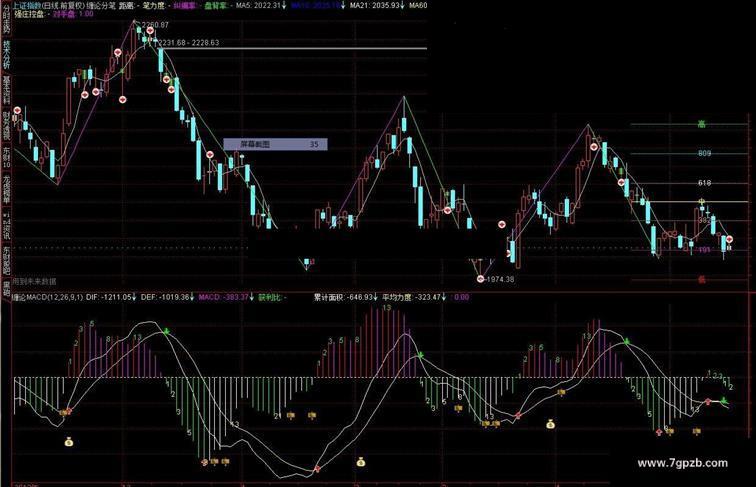The height and width of the screenshot is (487, 756).
Task: Switch to the 技术分析 sidebar tab
Action: 6,54
